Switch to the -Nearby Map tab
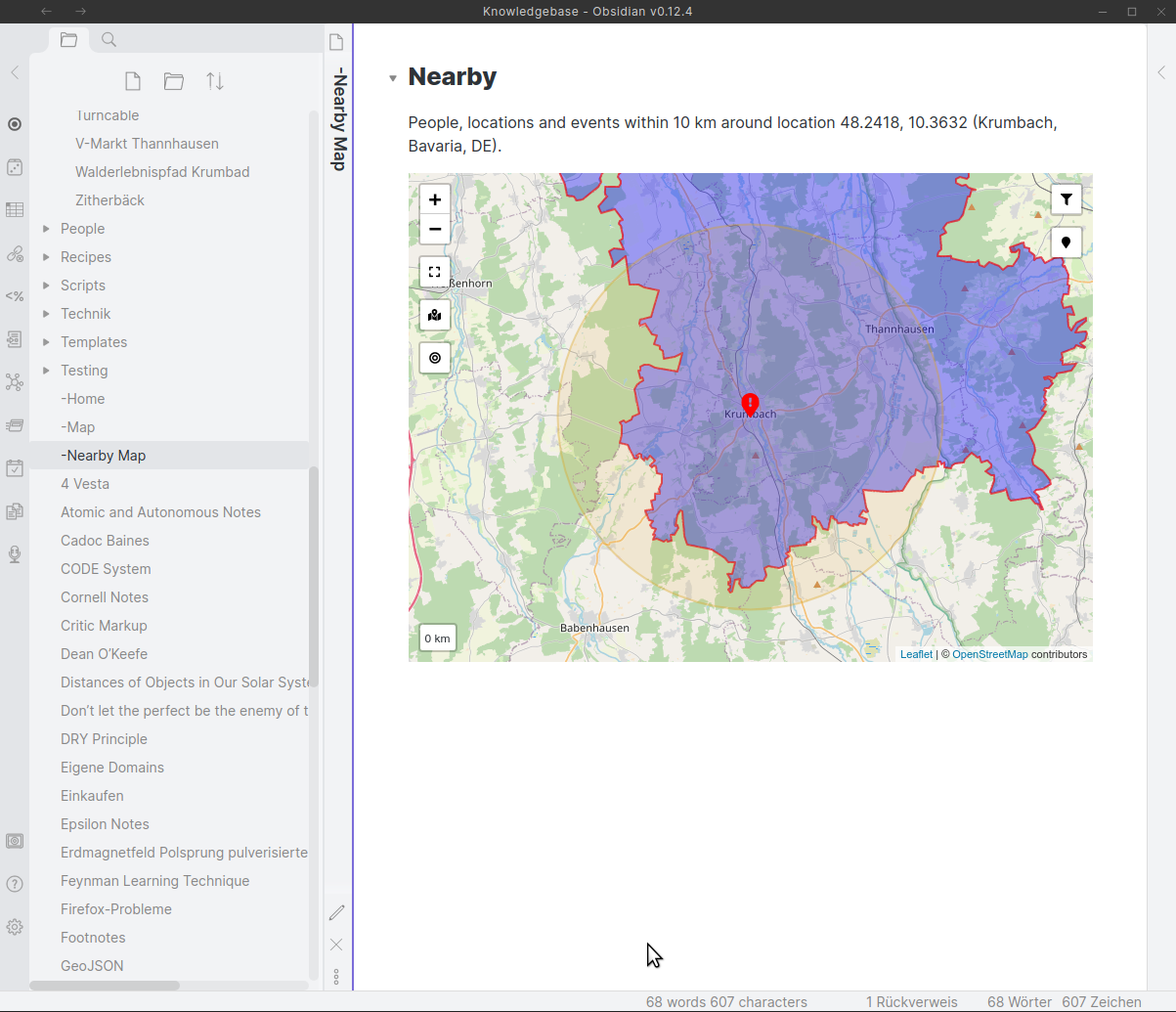 pyautogui.click(x=337, y=117)
